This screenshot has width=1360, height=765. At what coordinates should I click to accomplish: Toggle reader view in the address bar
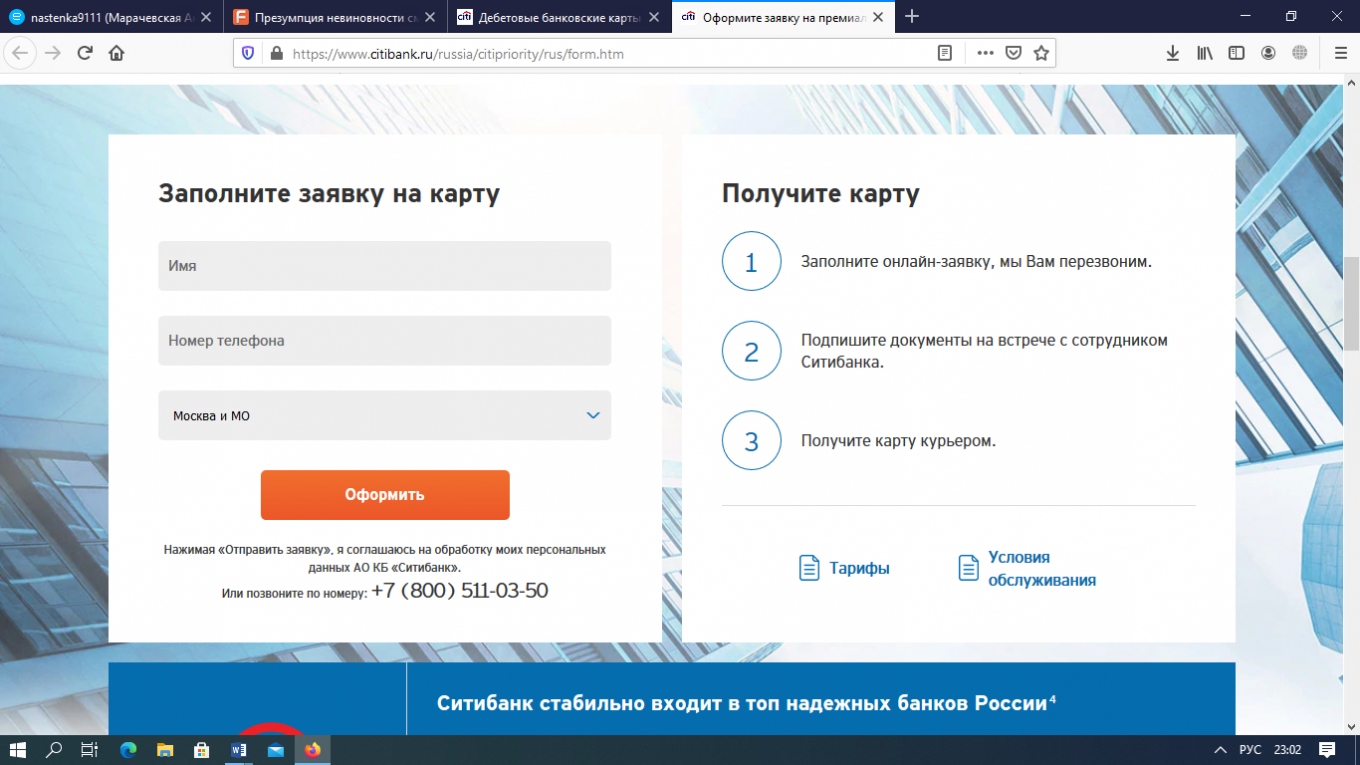click(944, 54)
